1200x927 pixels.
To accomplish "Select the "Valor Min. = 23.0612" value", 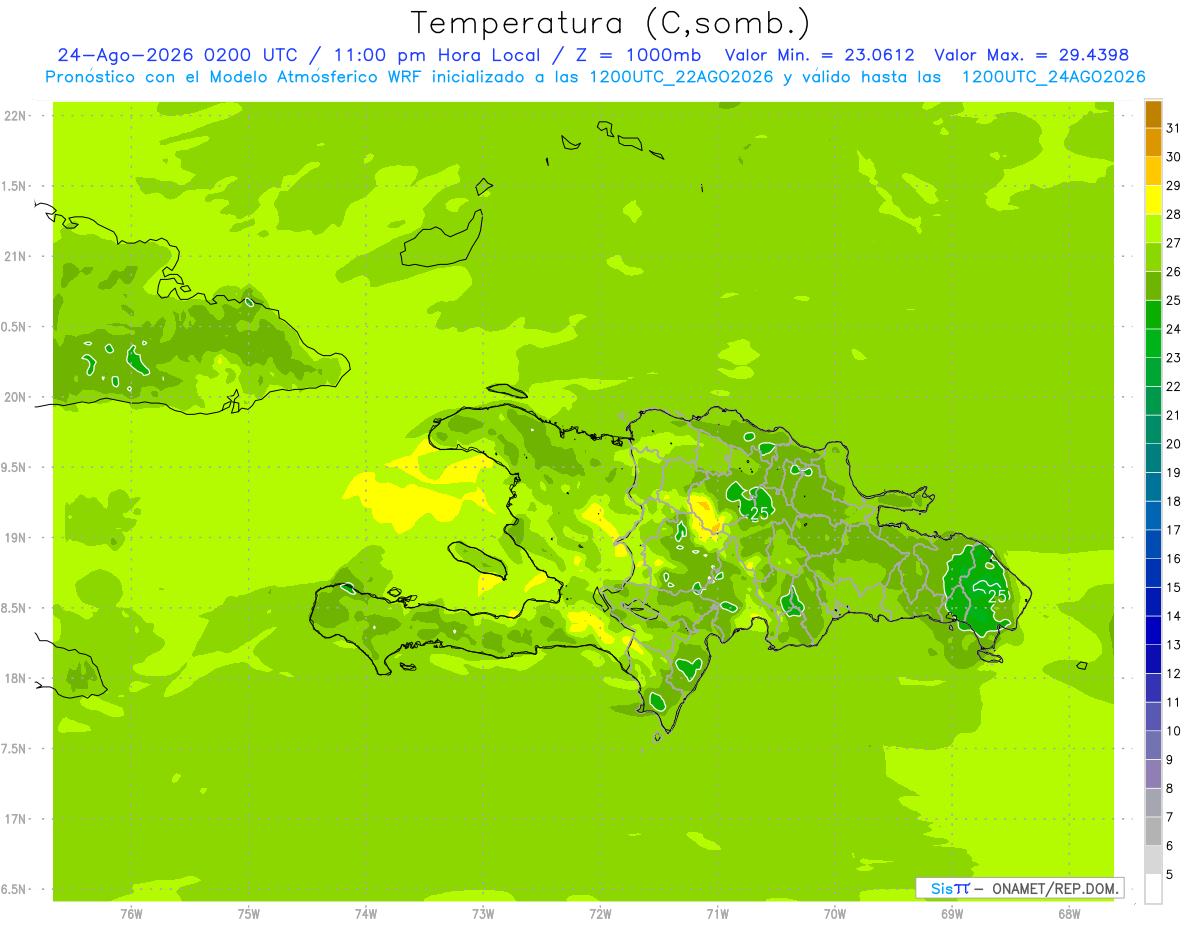I will click(x=820, y=55).
